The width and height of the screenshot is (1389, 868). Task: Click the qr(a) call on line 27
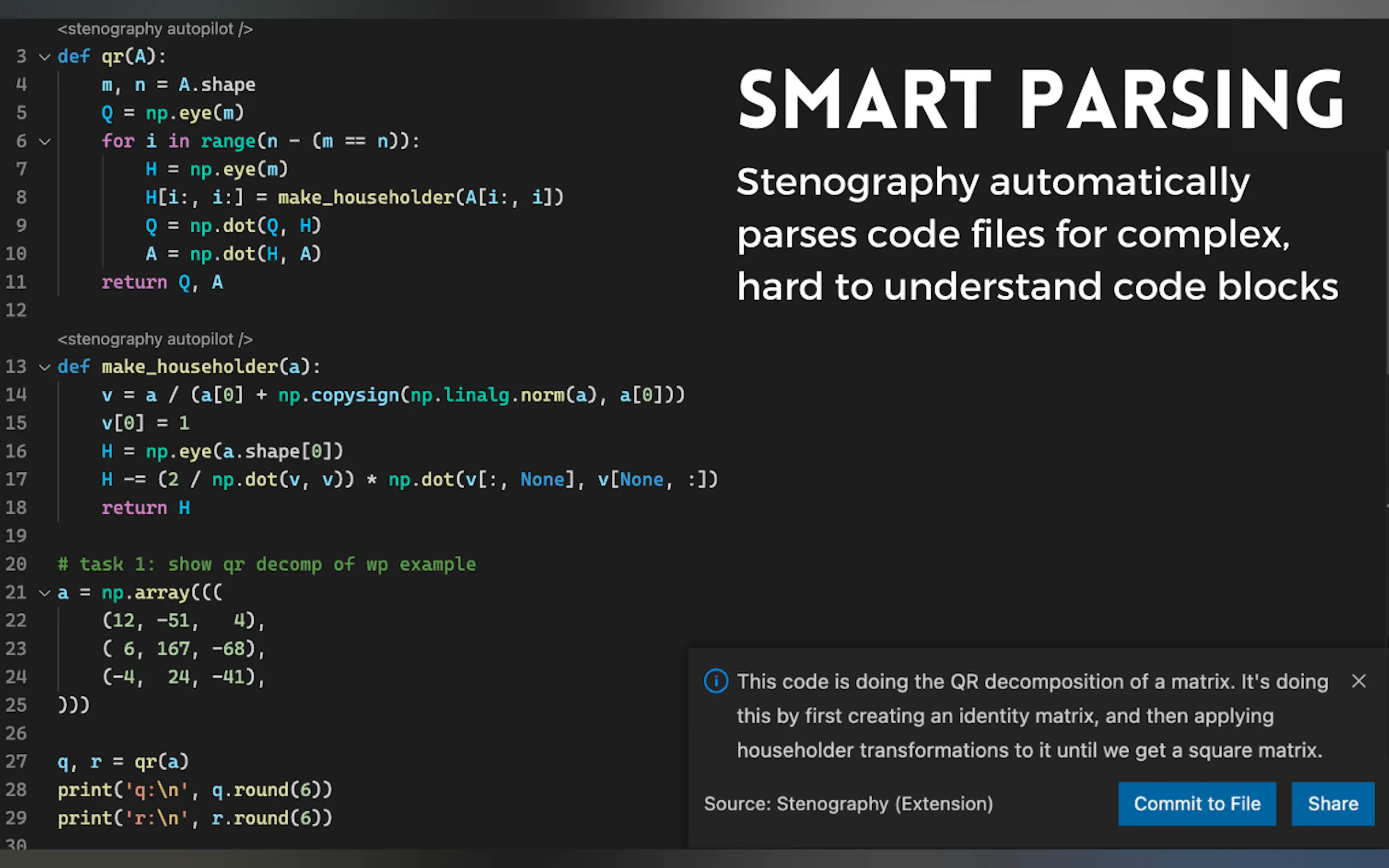click(x=161, y=761)
